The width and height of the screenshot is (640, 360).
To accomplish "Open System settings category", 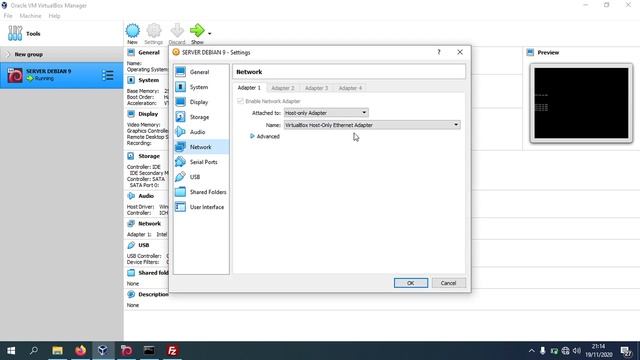I will [201, 87].
